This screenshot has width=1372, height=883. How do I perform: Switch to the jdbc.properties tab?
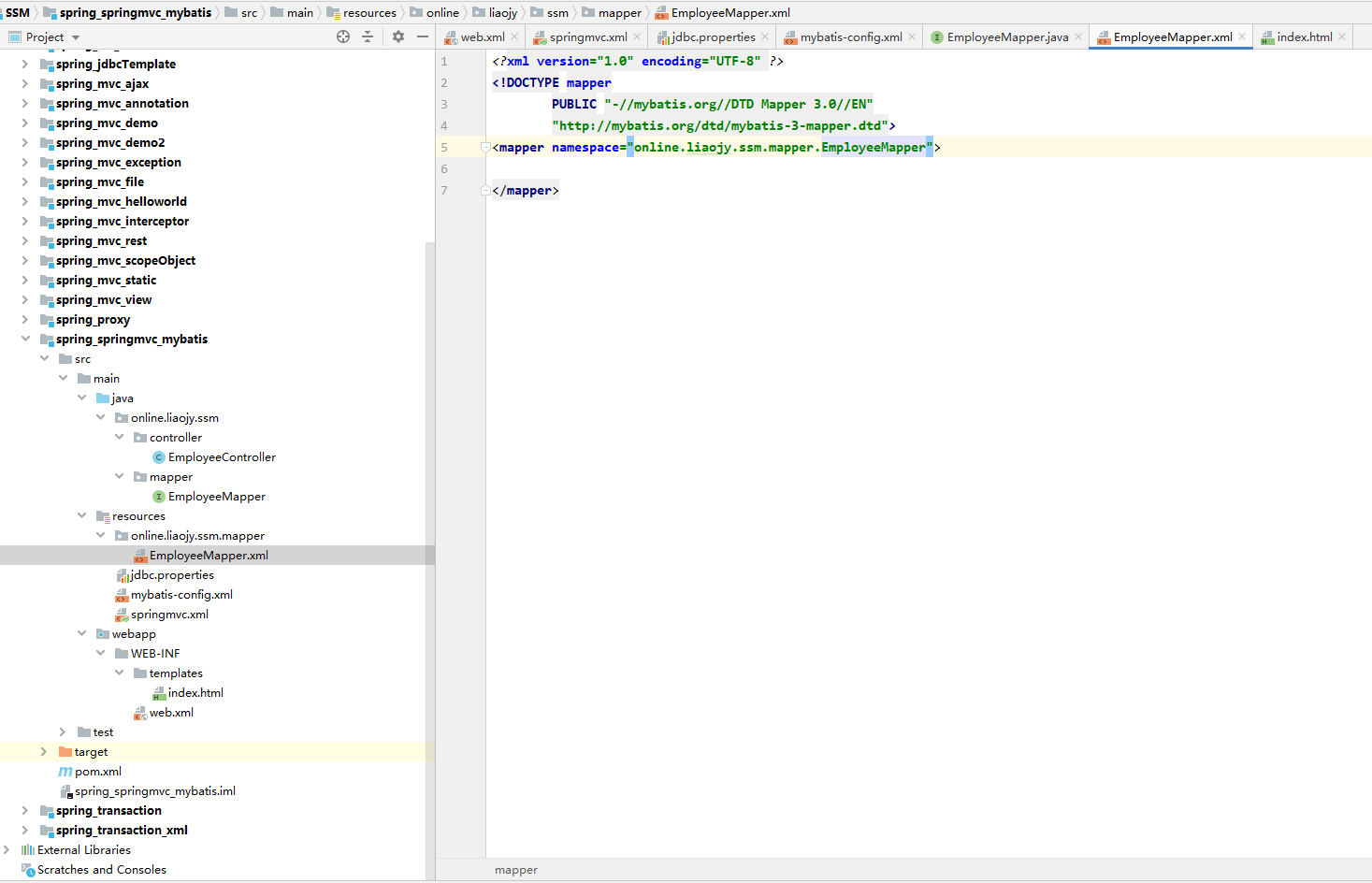coord(714,37)
